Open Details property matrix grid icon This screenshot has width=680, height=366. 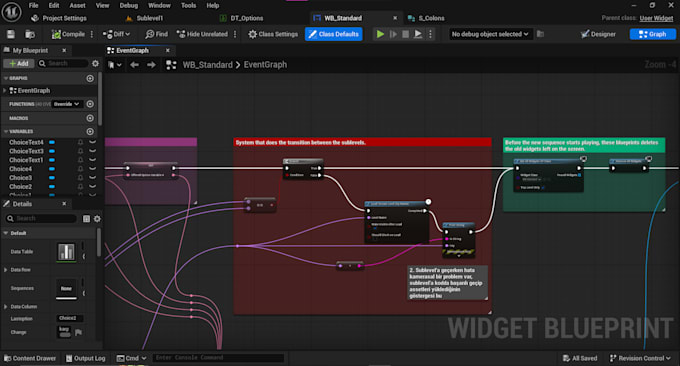86,219
